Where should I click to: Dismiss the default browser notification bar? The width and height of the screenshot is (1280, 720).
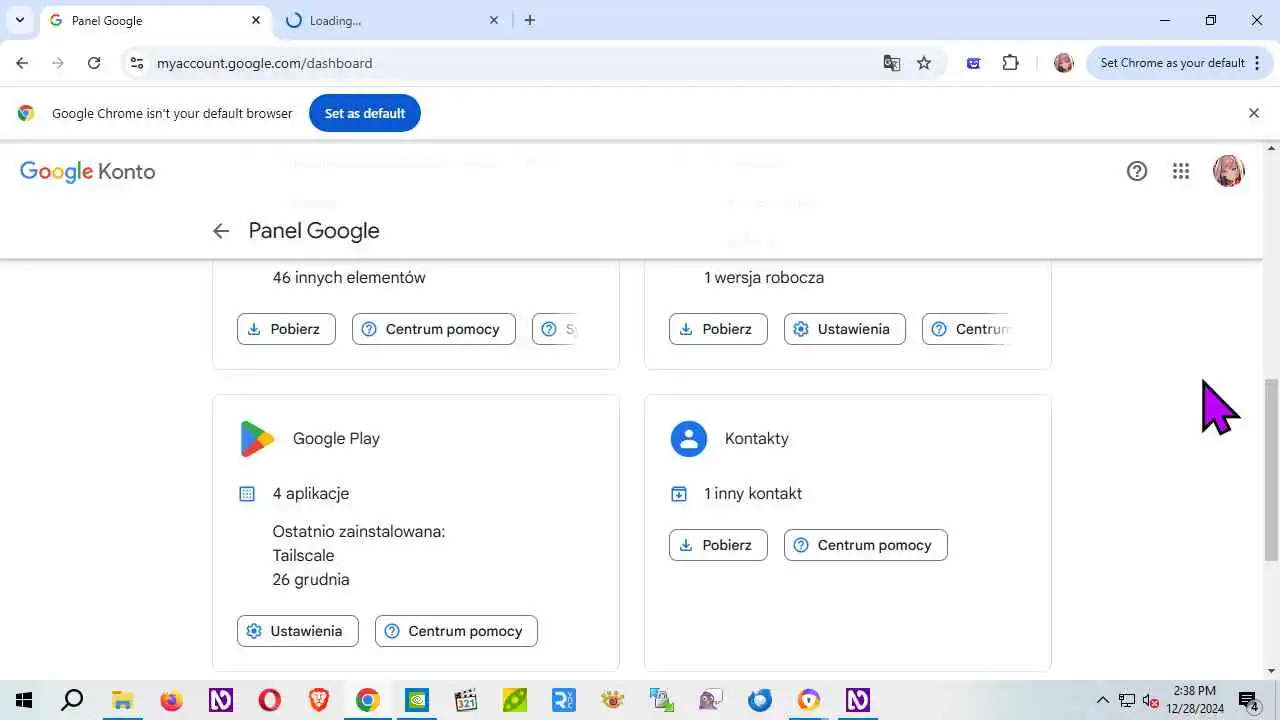[x=1254, y=113]
